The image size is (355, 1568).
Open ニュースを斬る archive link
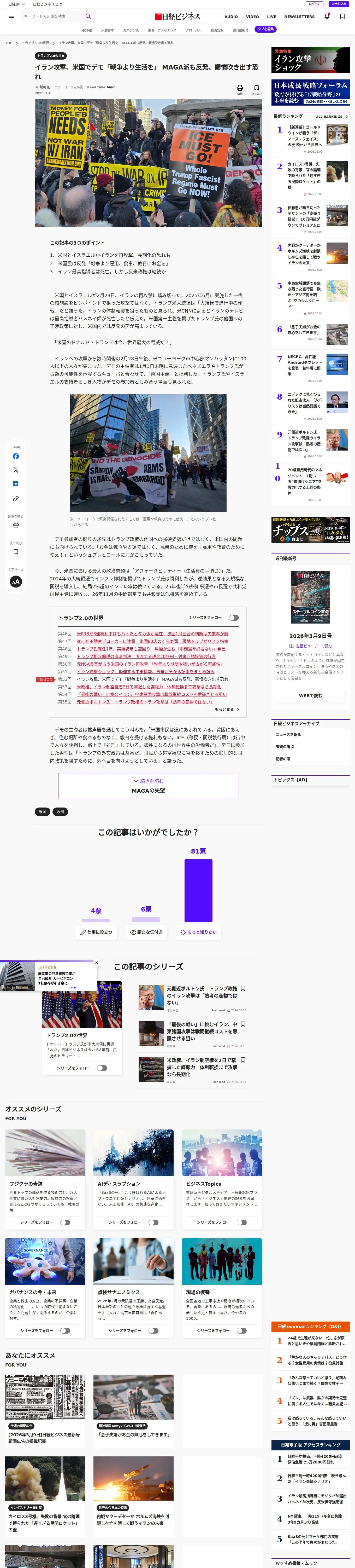point(288,735)
